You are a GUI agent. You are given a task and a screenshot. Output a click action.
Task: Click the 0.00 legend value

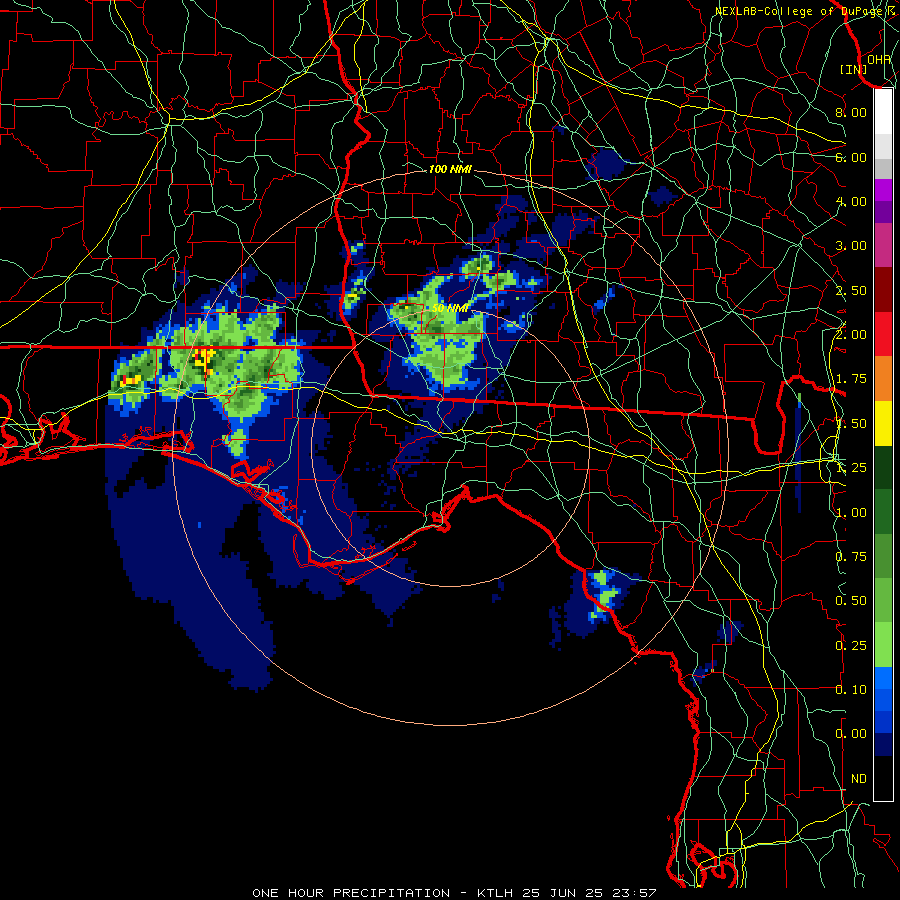(851, 734)
